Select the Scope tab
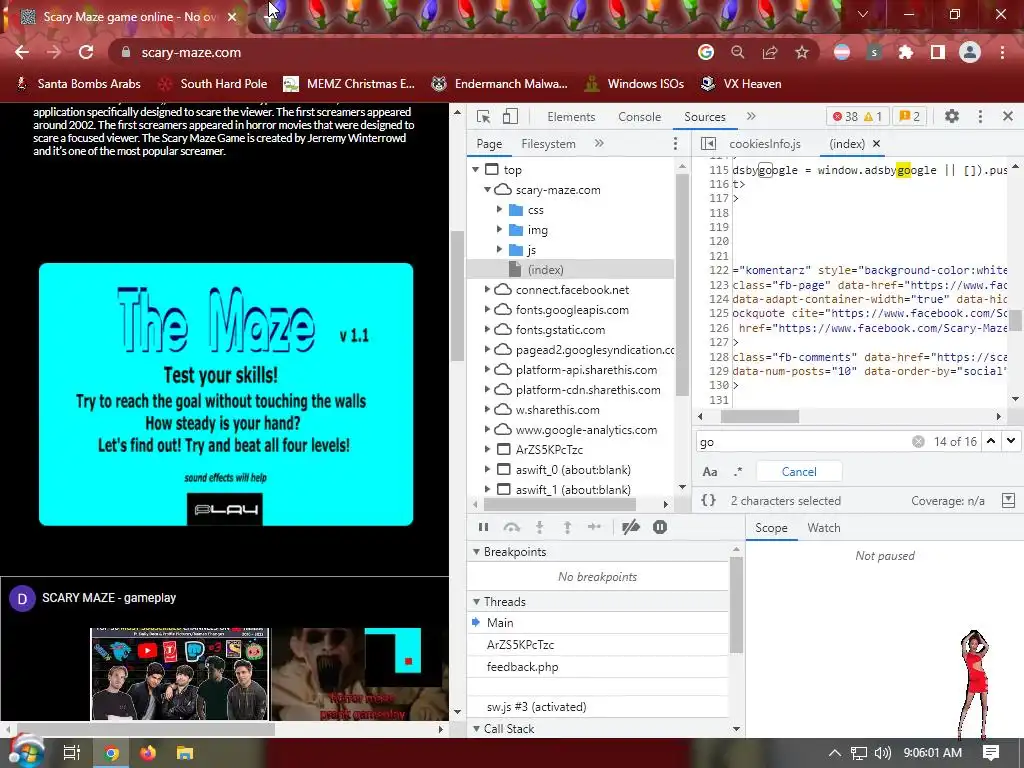Screen dimensions: 1024x768 click(771, 528)
